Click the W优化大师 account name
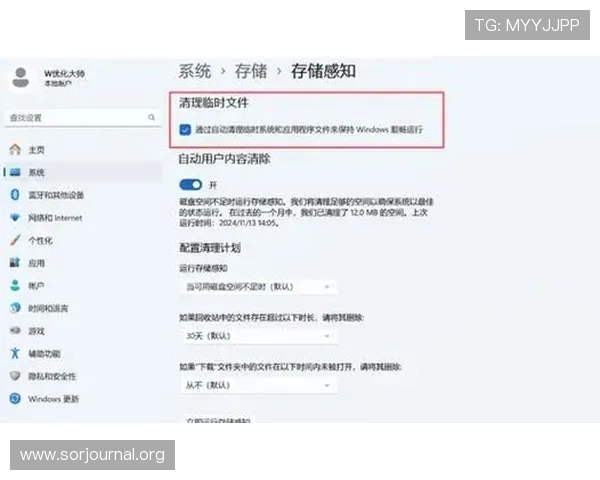 [64, 73]
